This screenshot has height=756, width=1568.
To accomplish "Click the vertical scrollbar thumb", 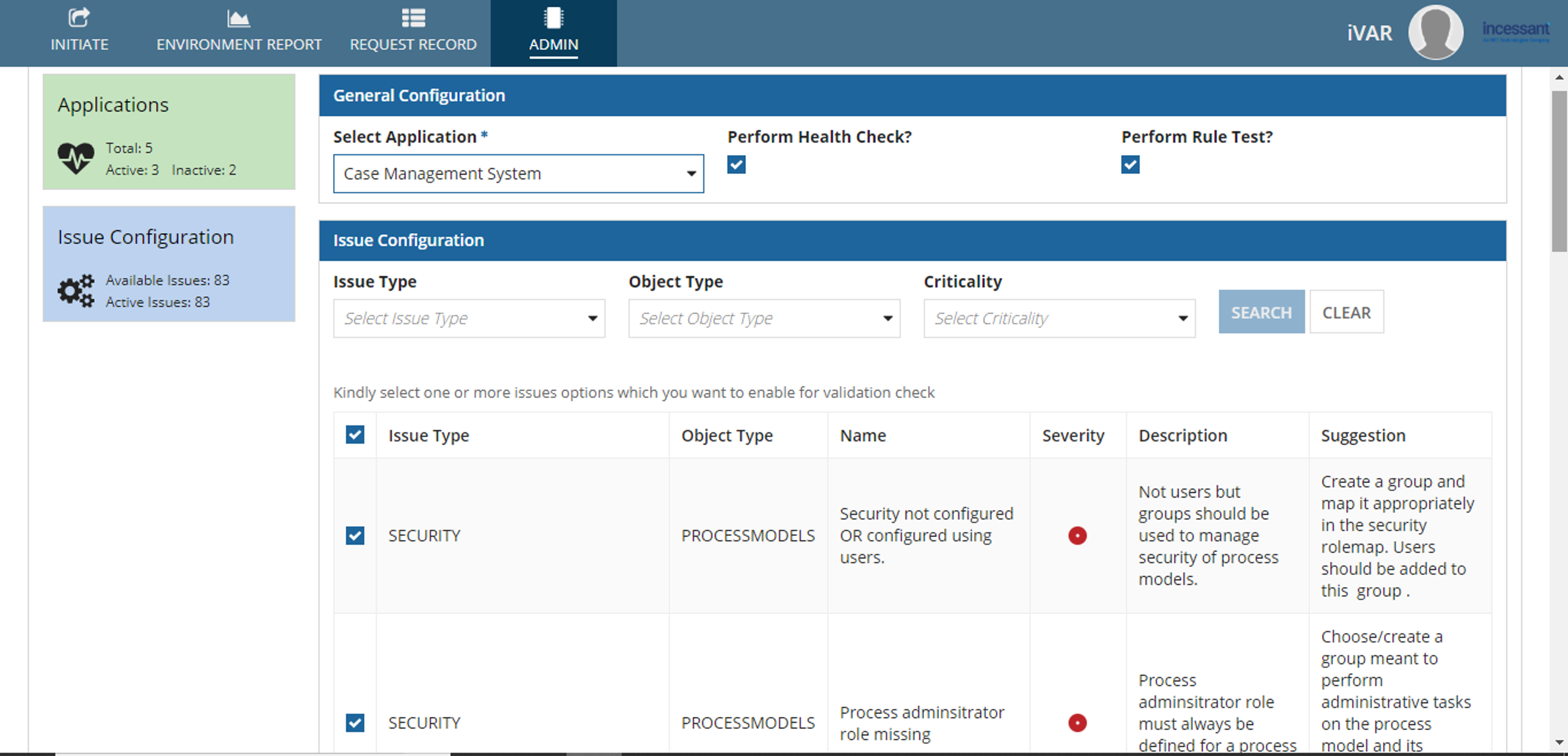I will point(1559,171).
